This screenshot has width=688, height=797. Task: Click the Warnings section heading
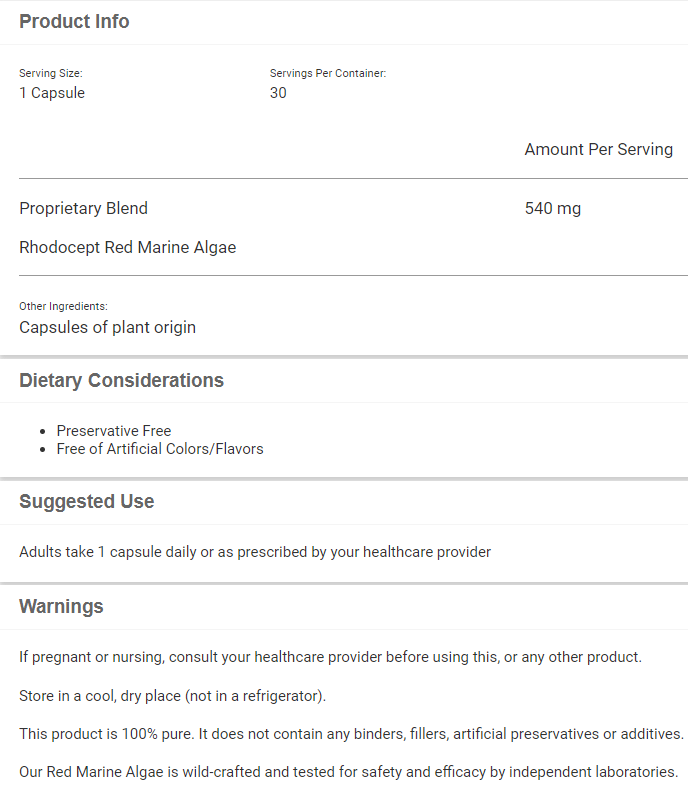61,606
